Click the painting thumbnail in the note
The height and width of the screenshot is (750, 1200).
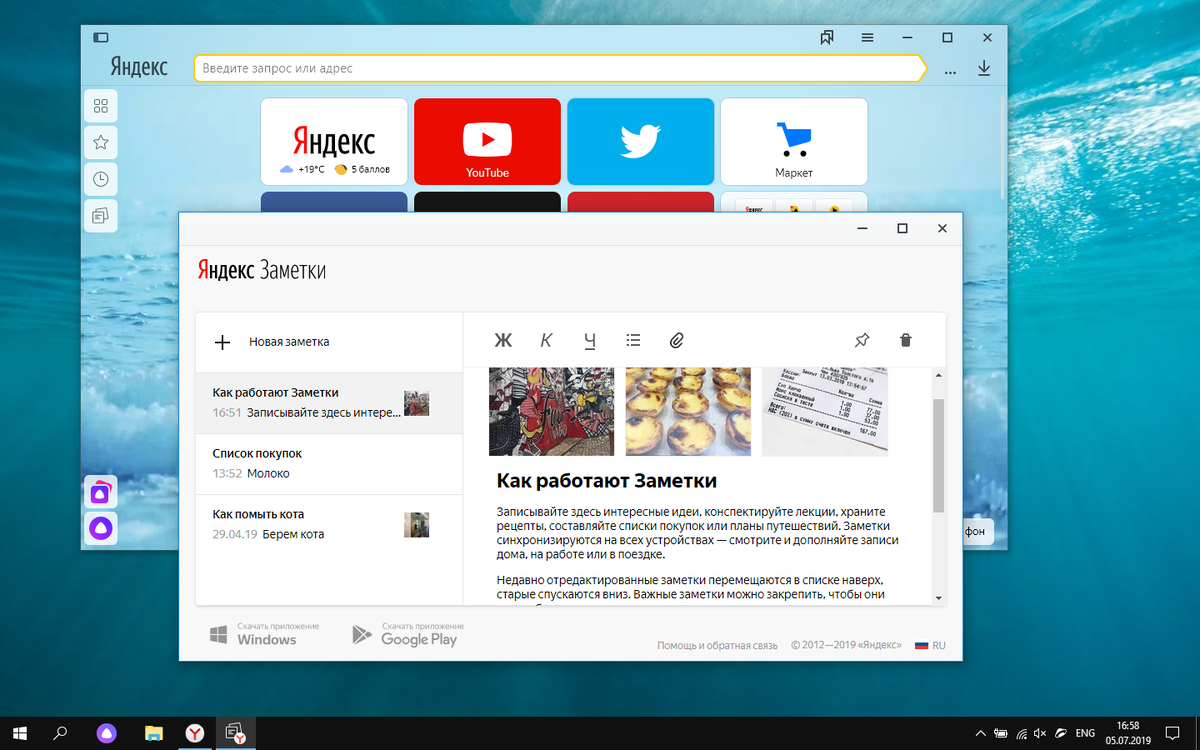click(550, 411)
